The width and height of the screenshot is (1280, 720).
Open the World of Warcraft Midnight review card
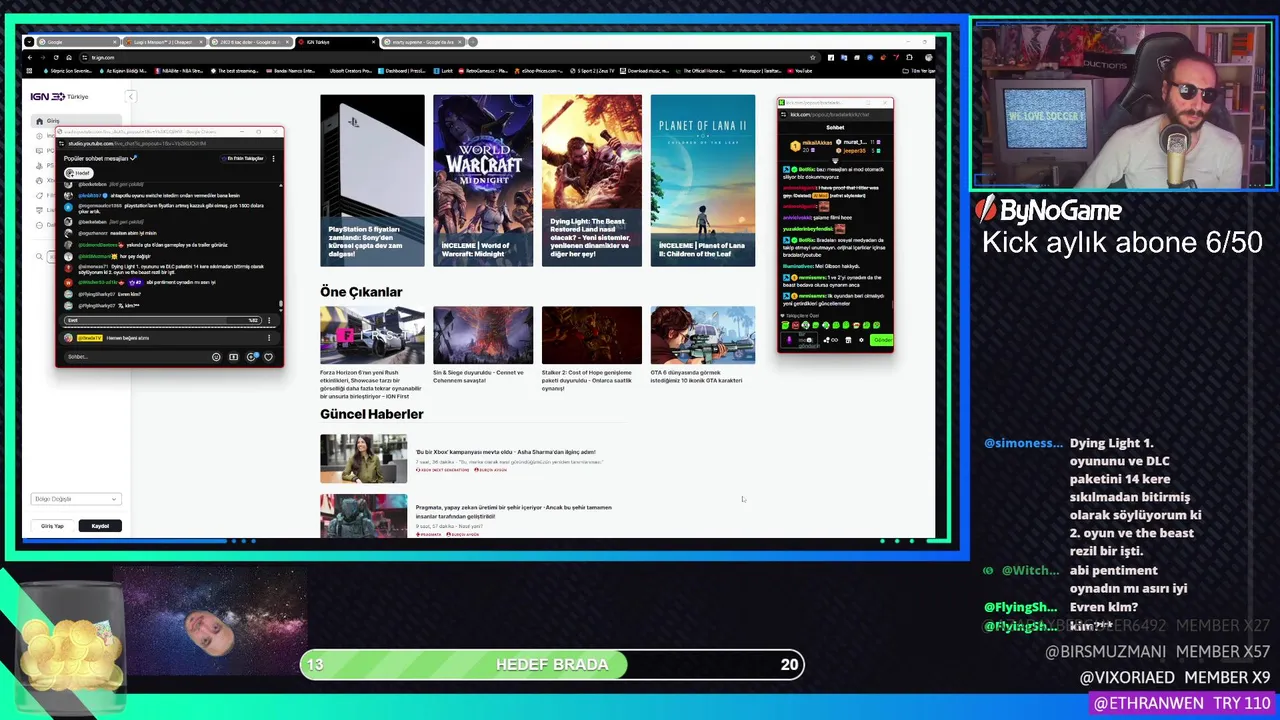pyautogui.click(x=483, y=180)
